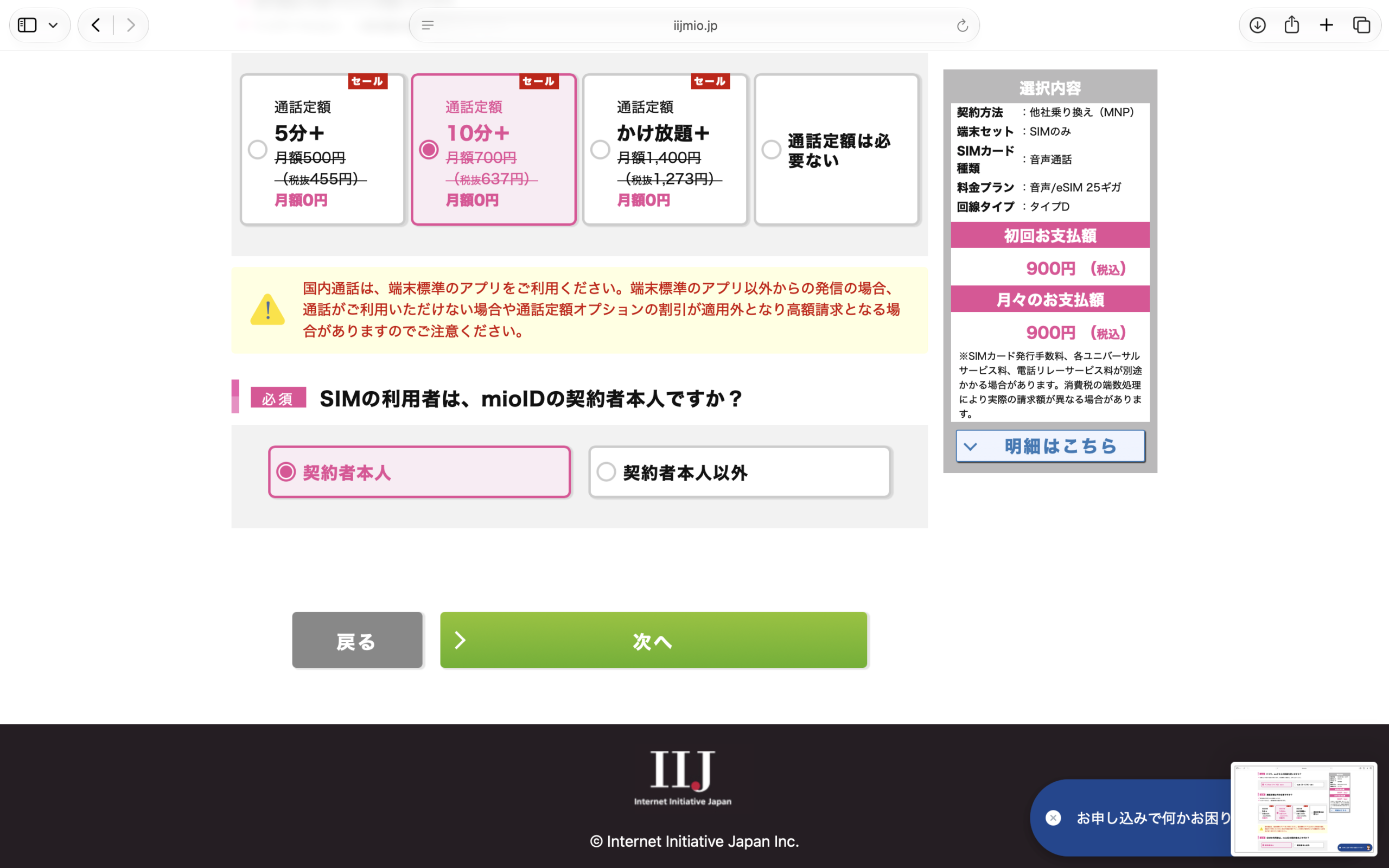
Task: Click the iijmio.jp address field
Action: (x=694, y=25)
